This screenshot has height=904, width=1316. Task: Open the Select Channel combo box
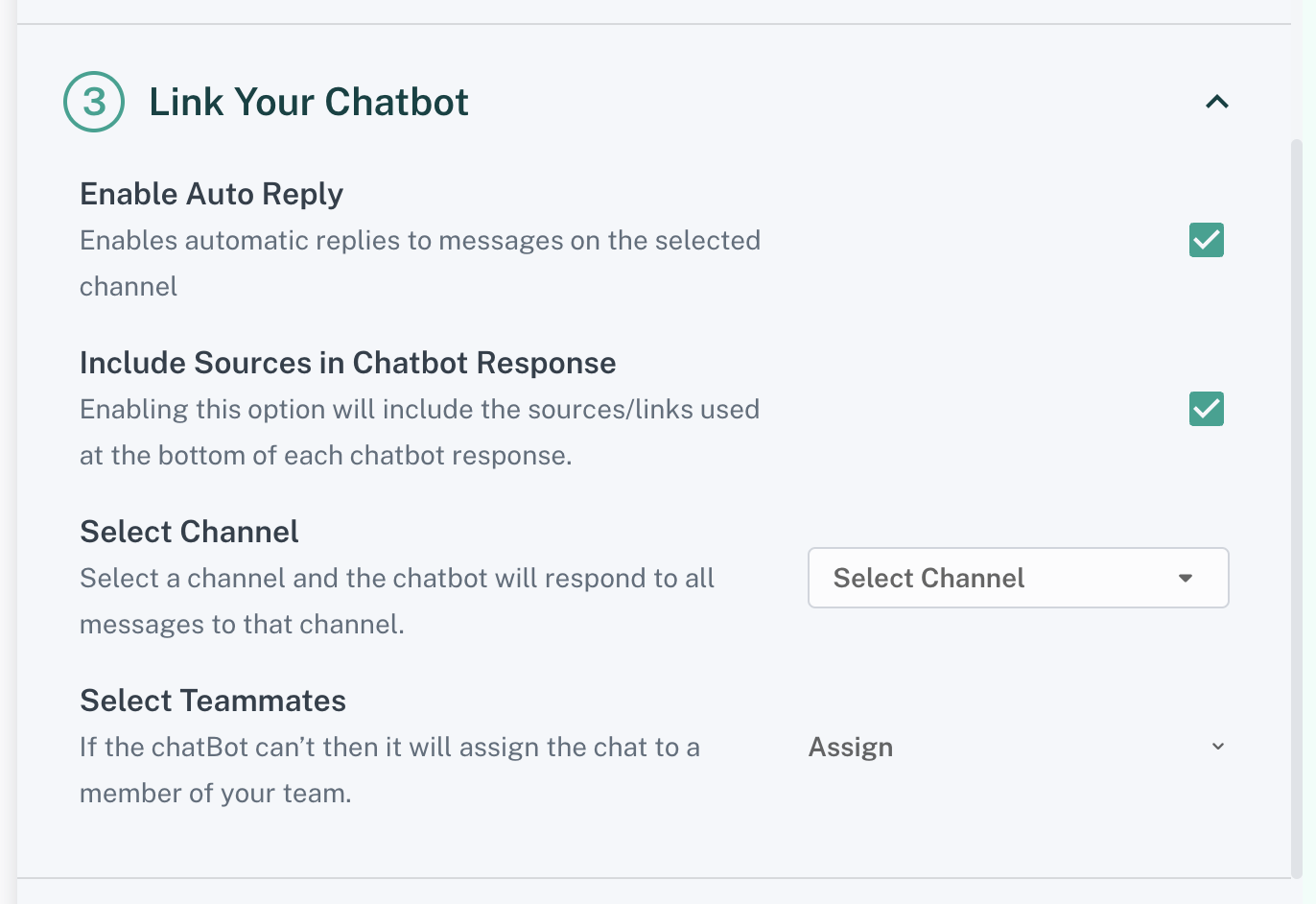(1018, 578)
